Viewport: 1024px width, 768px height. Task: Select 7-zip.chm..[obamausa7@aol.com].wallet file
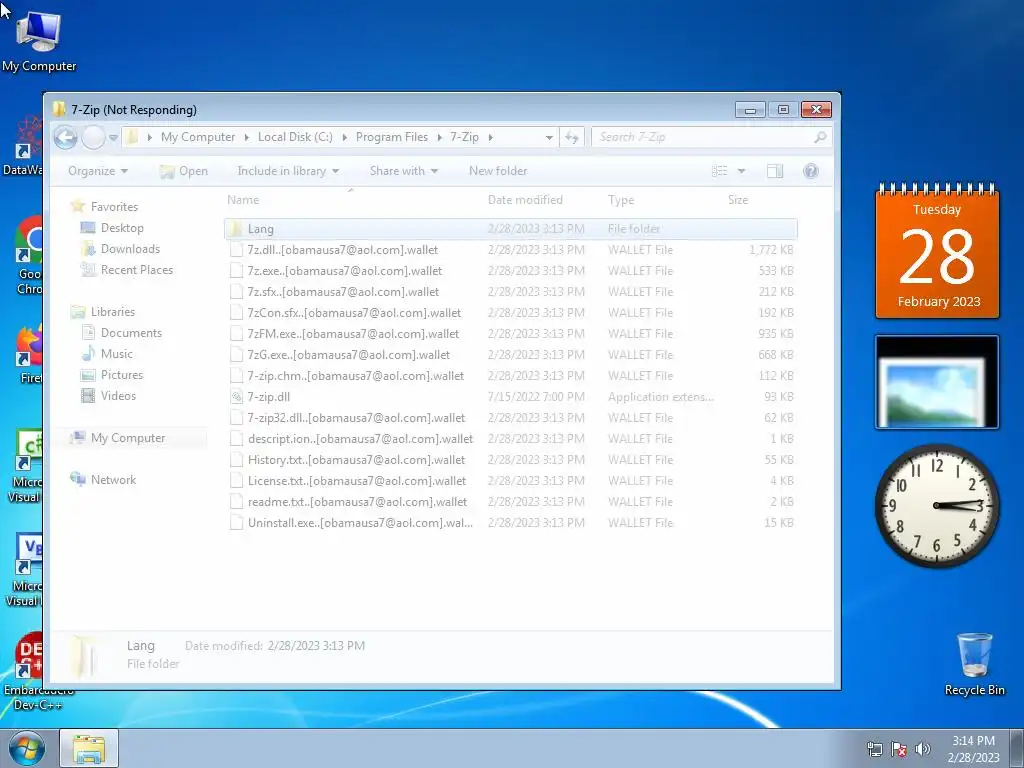click(x=511, y=376)
